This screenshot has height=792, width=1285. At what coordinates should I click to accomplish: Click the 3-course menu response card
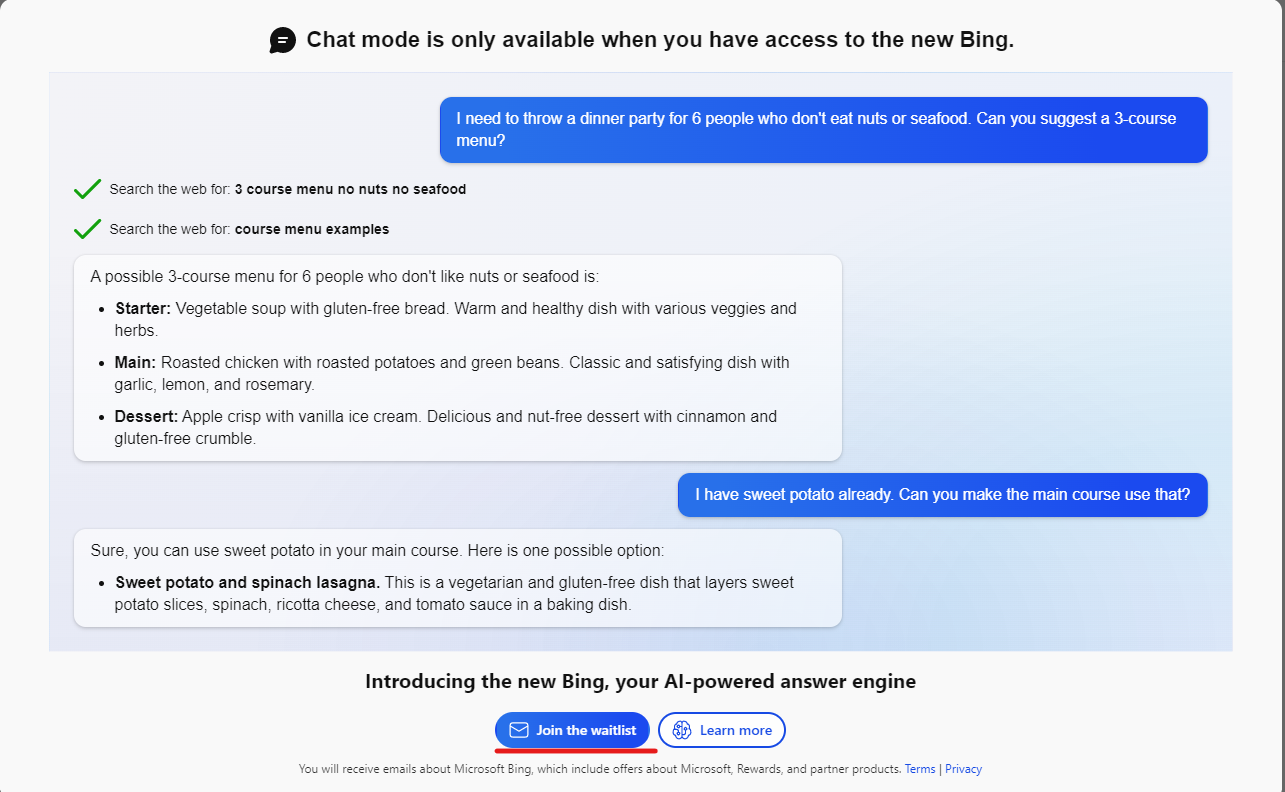(458, 358)
